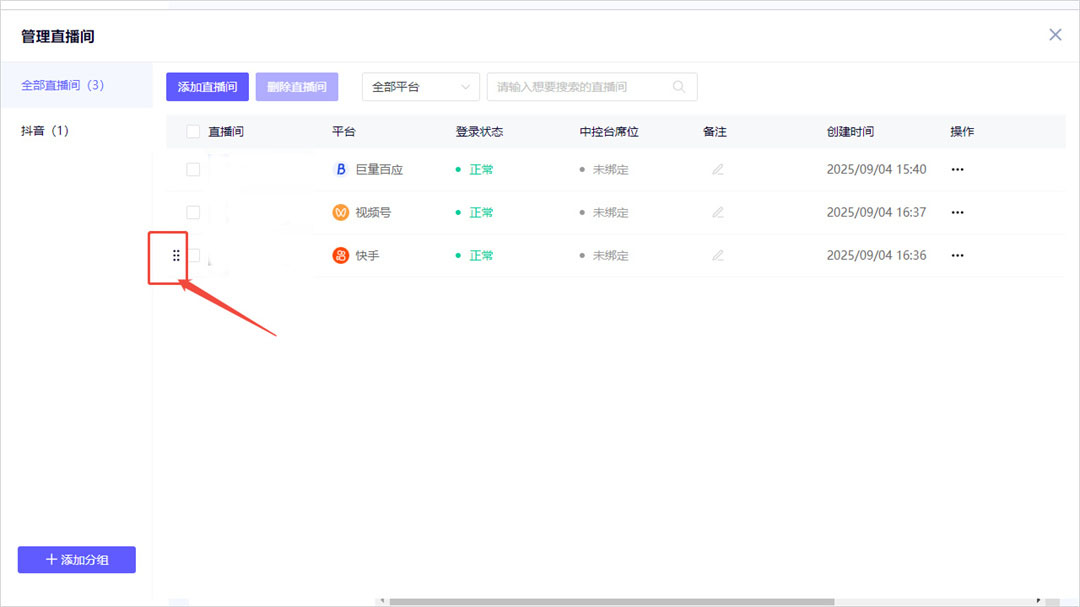This screenshot has height=607, width=1080.
Task: Close the 管理直播间 dialog
Action: [1055, 35]
